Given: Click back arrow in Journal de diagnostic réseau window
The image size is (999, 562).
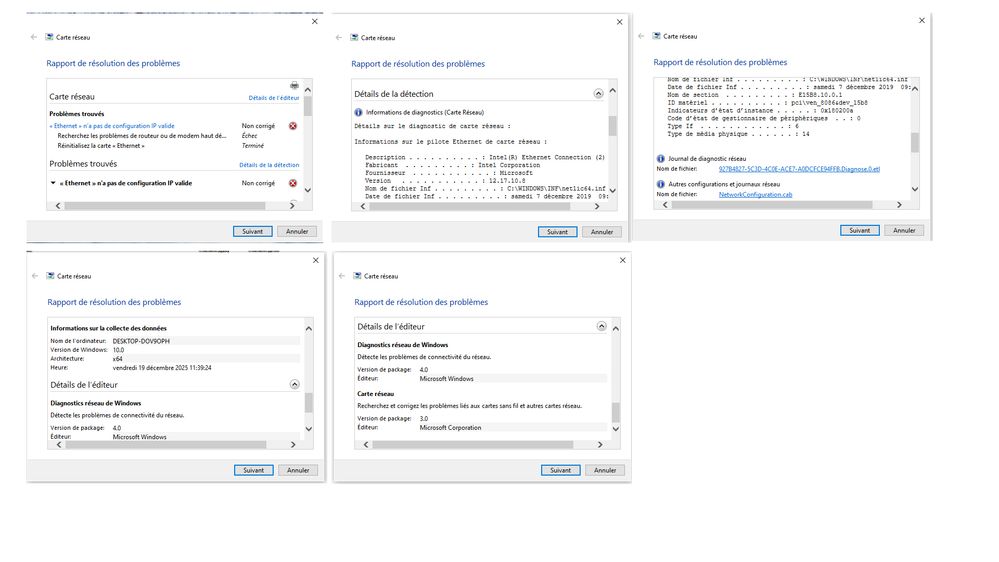Looking at the screenshot, I should (641, 36).
